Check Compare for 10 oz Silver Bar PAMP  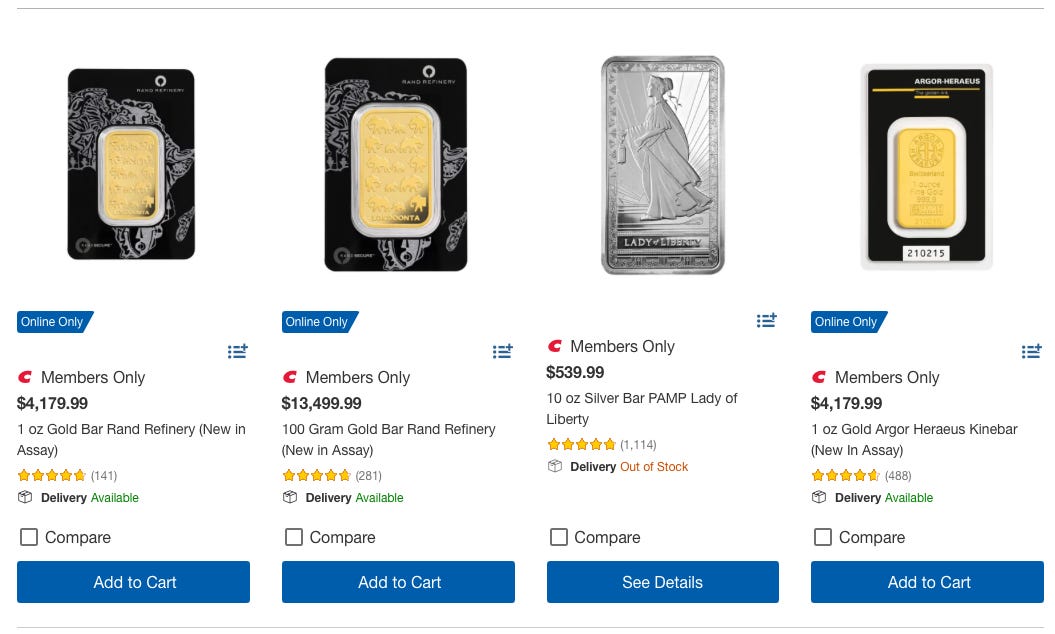559,537
